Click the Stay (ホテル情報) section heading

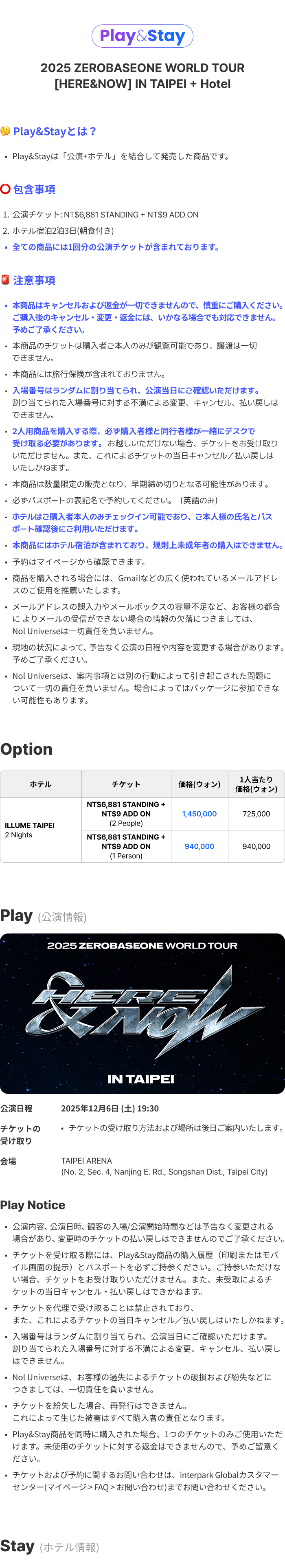(49, 1546)
